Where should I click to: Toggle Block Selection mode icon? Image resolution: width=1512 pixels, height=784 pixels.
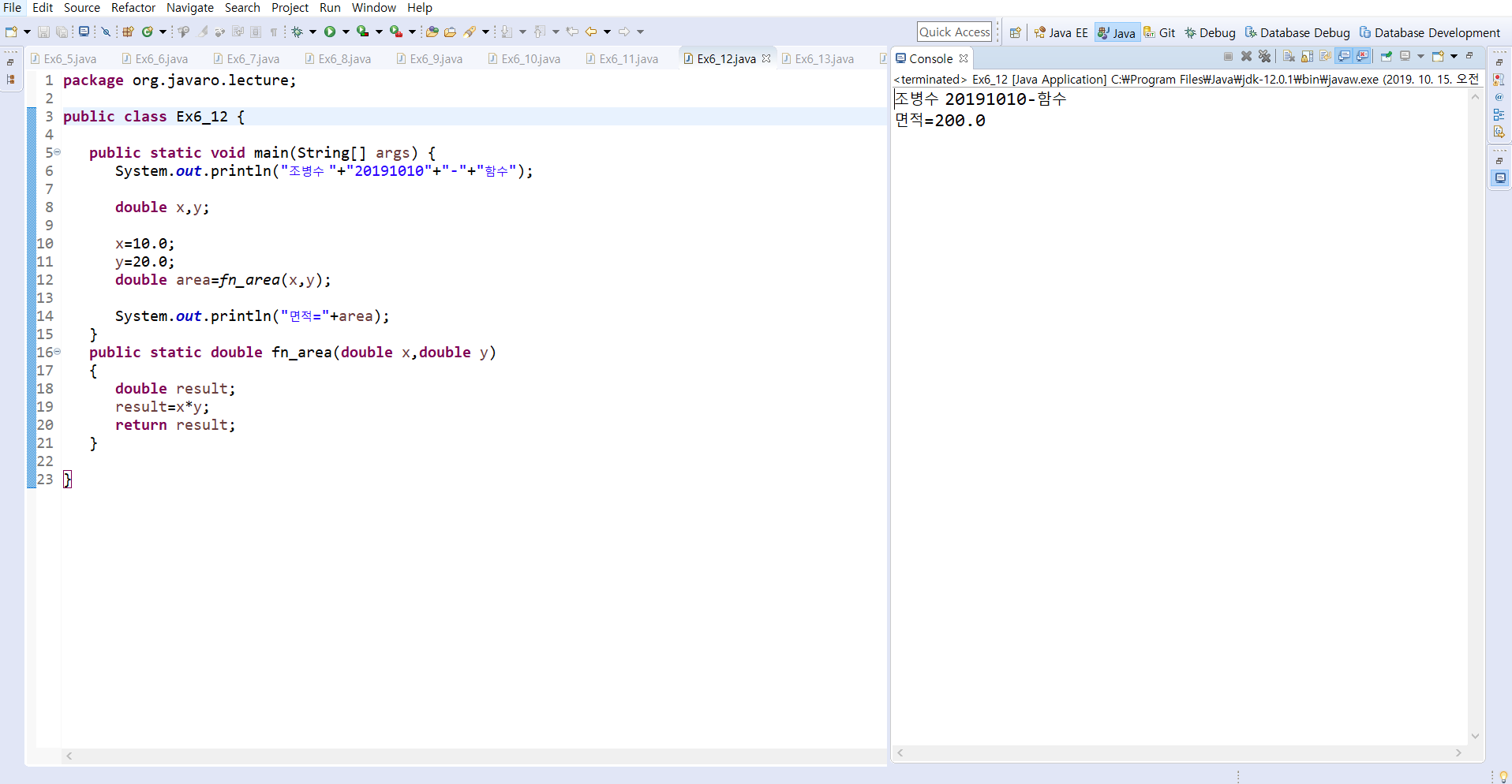click(256, 32)
